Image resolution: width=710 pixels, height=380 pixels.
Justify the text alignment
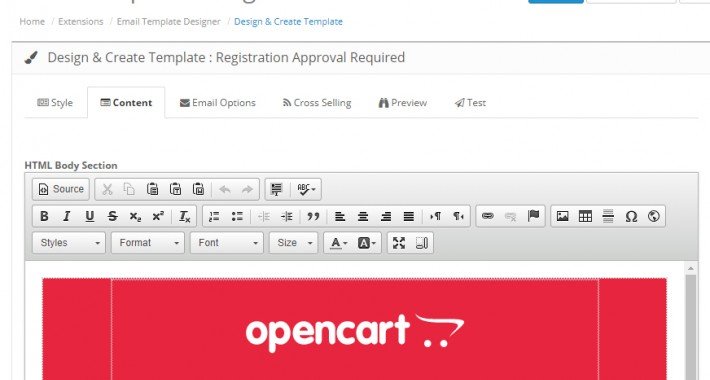tap(408, 216)
